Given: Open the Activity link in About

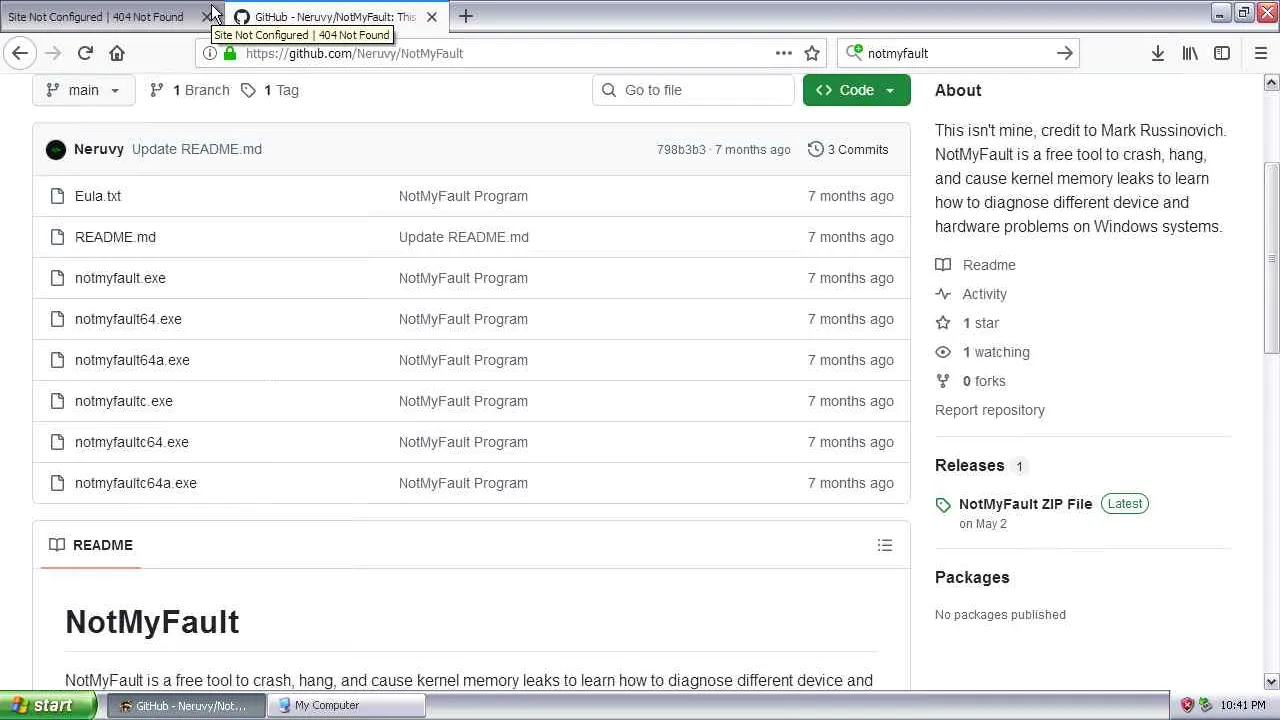Looking at the screenshot, I should click(x=971, y=294).
